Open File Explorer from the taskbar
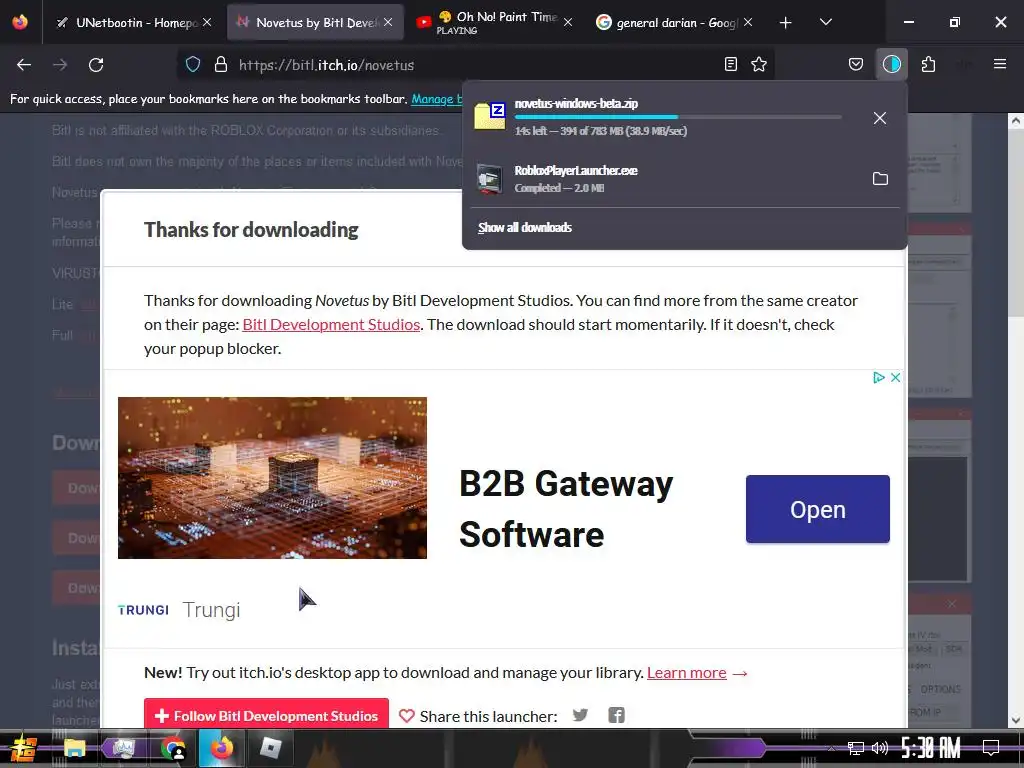This screenshot has width=1024, height=768. [74, 748]
